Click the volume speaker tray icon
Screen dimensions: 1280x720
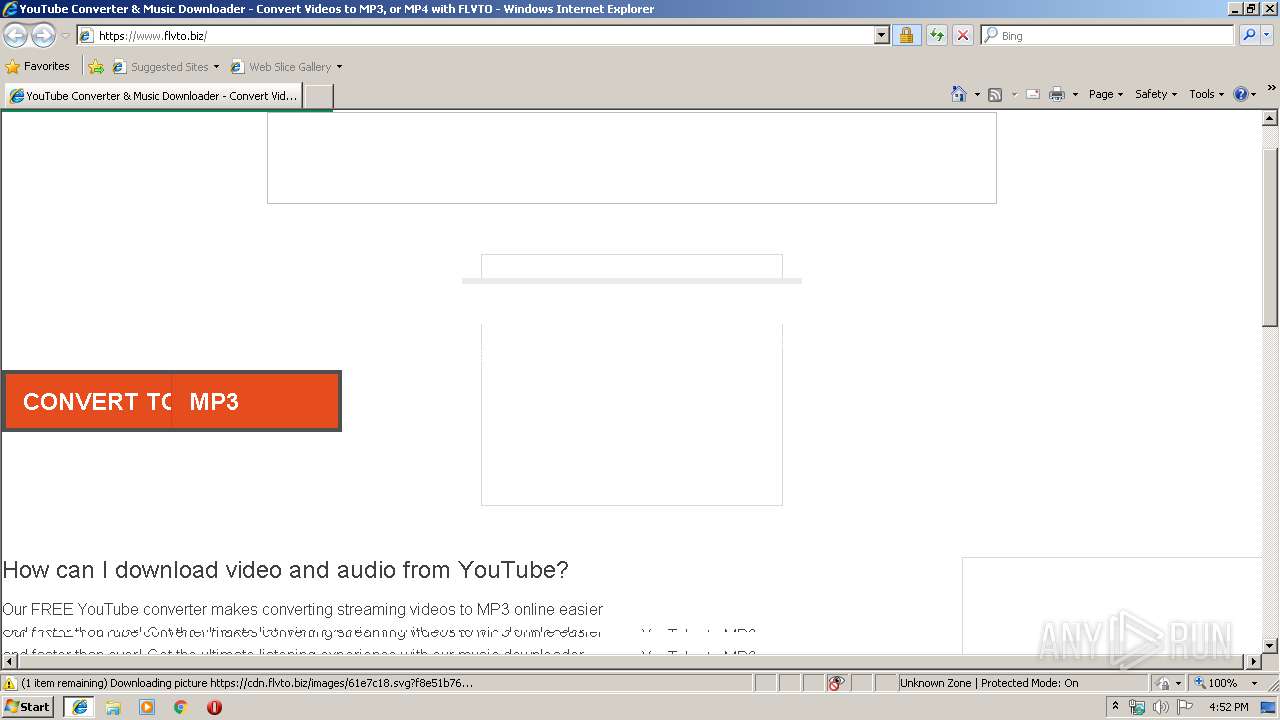click(x=1160, y=707)
